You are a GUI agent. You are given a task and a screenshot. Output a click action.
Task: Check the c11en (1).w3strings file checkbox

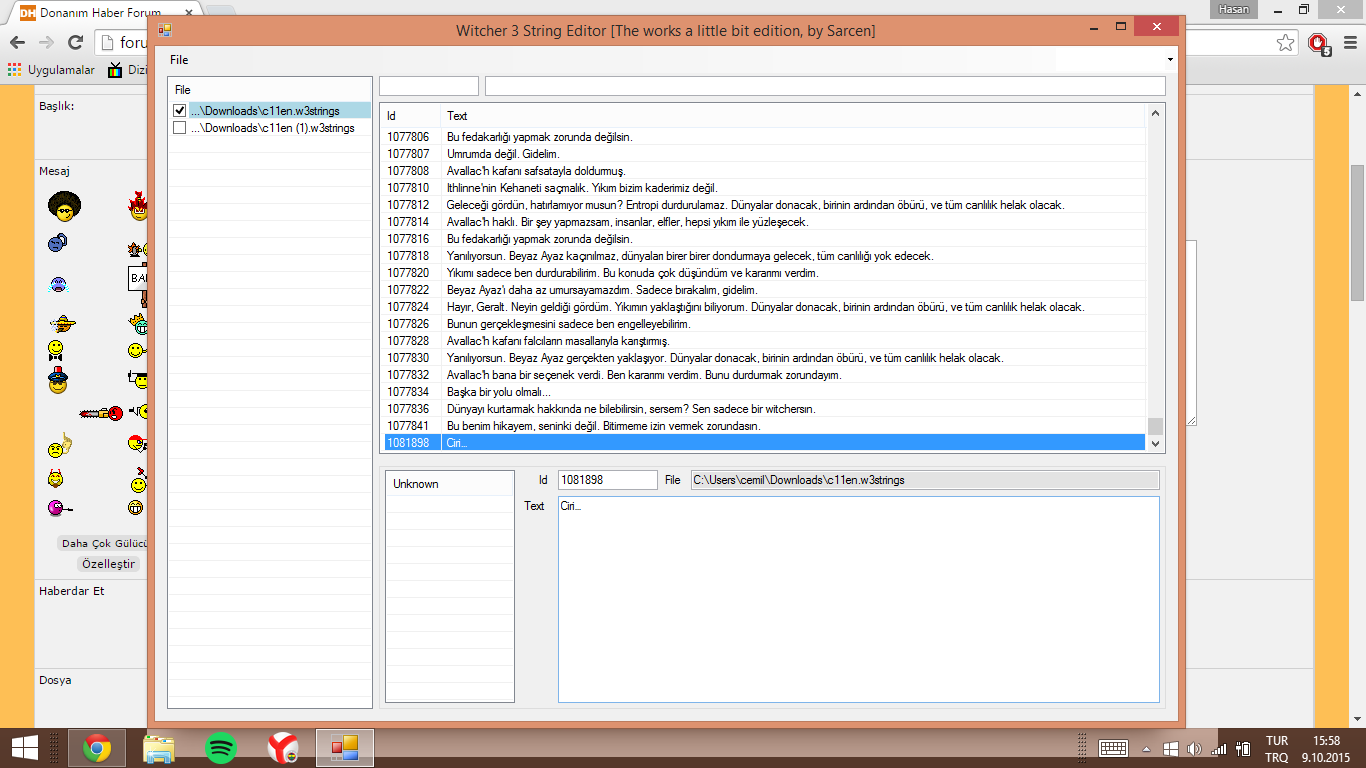pos(180,128)
